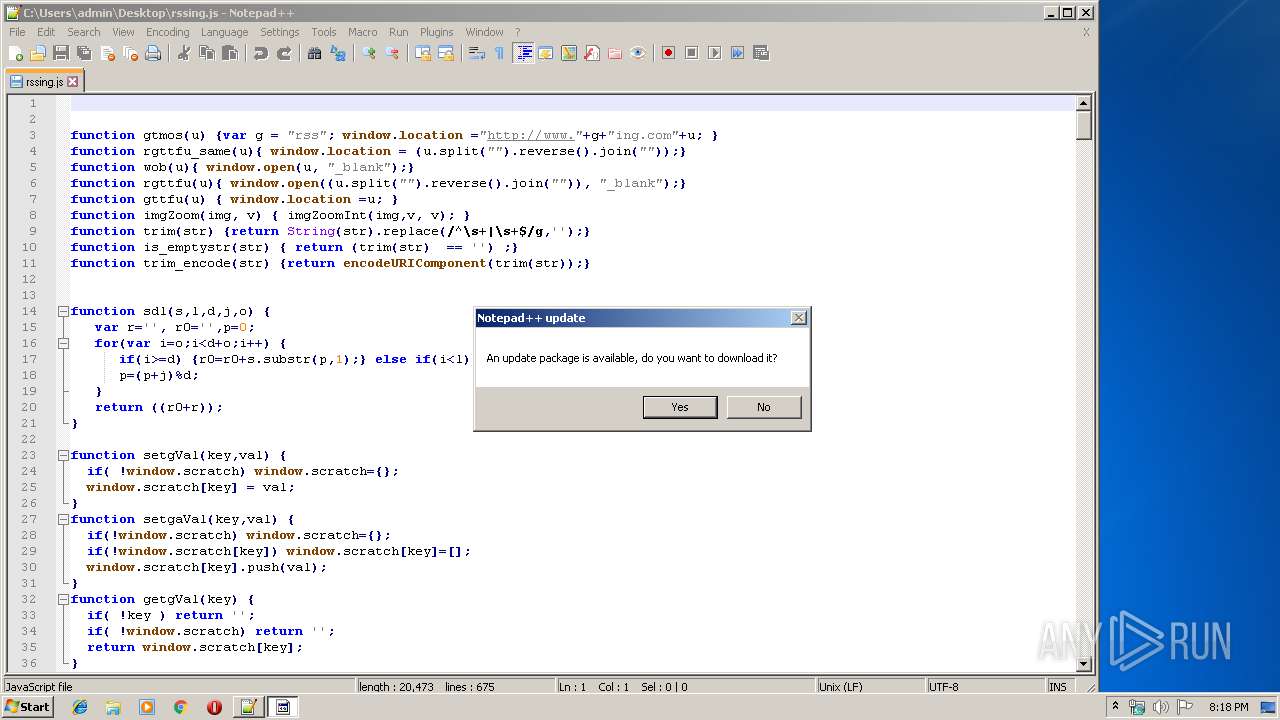This screenshot has height=720, width=1280.
Task: Copy selection with toolbar icon
Action: (x=207, y=53)
